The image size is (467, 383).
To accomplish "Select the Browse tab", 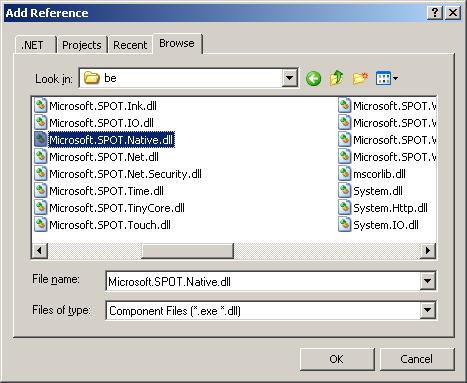I will coord(177,43).
